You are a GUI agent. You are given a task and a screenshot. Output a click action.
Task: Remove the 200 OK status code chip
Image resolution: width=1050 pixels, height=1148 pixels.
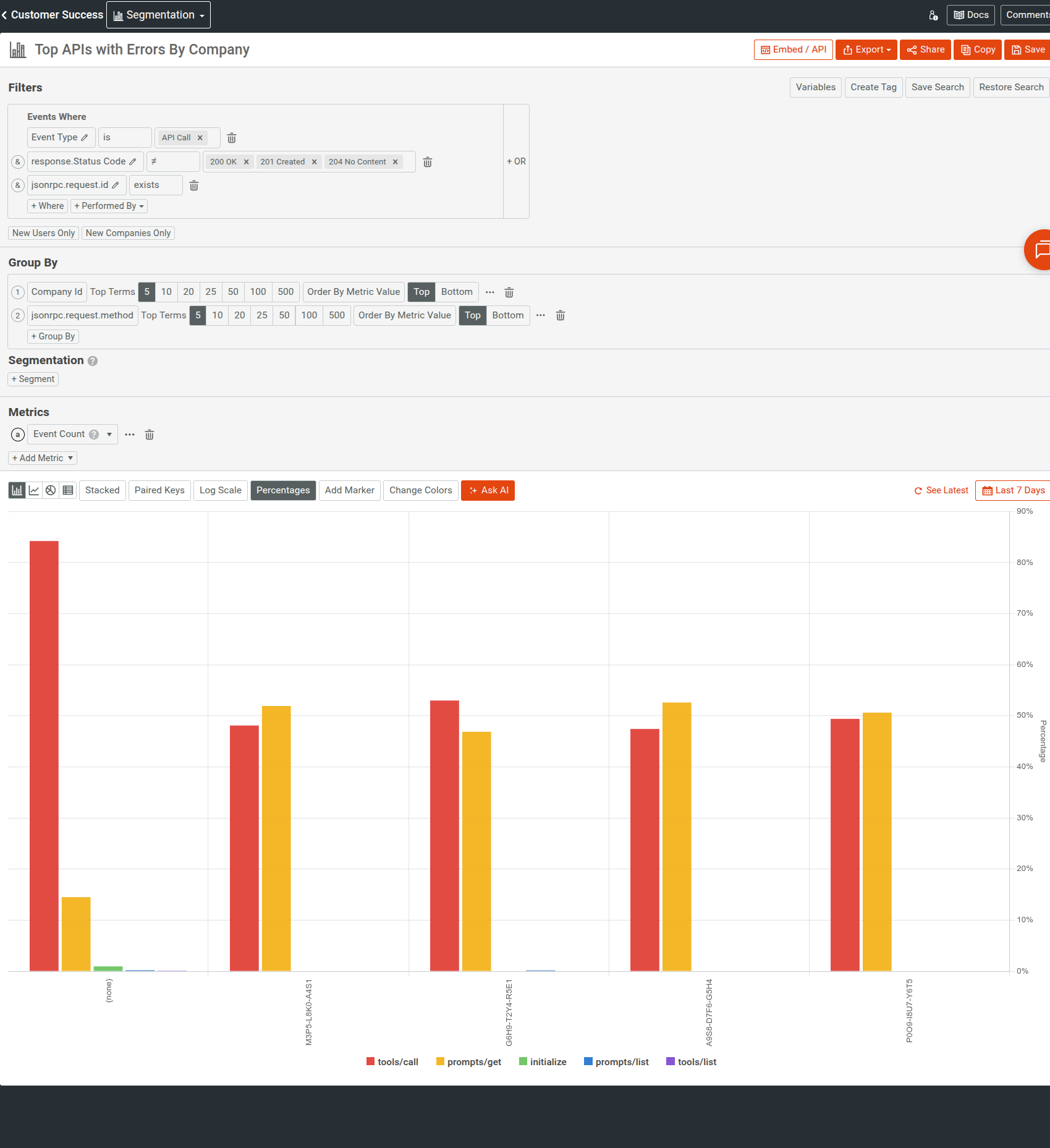[246, 161]
